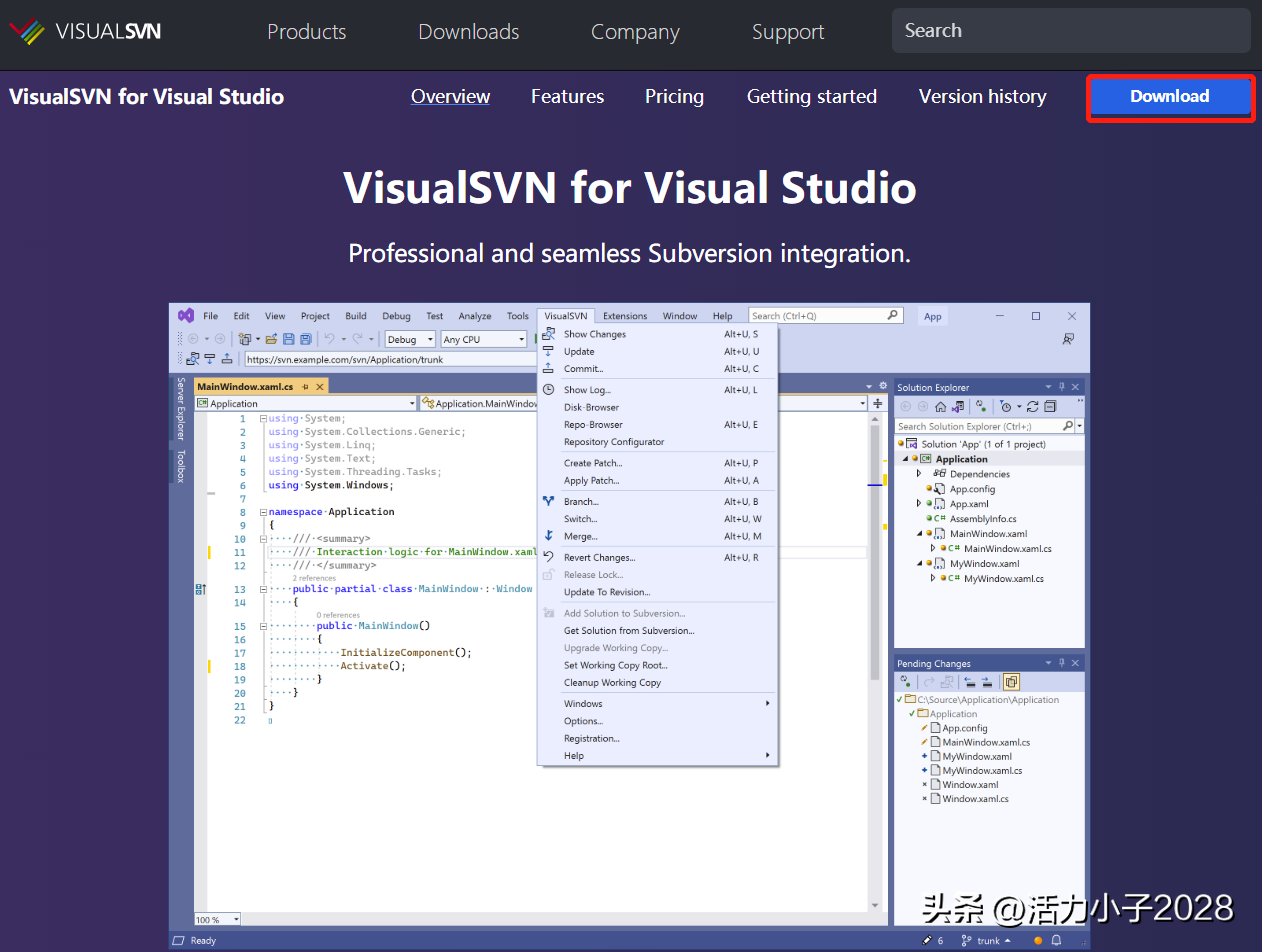Open the 100 % zoom dropdown
This screenshot has height=952, width=1262.
(x=218, y=919)
